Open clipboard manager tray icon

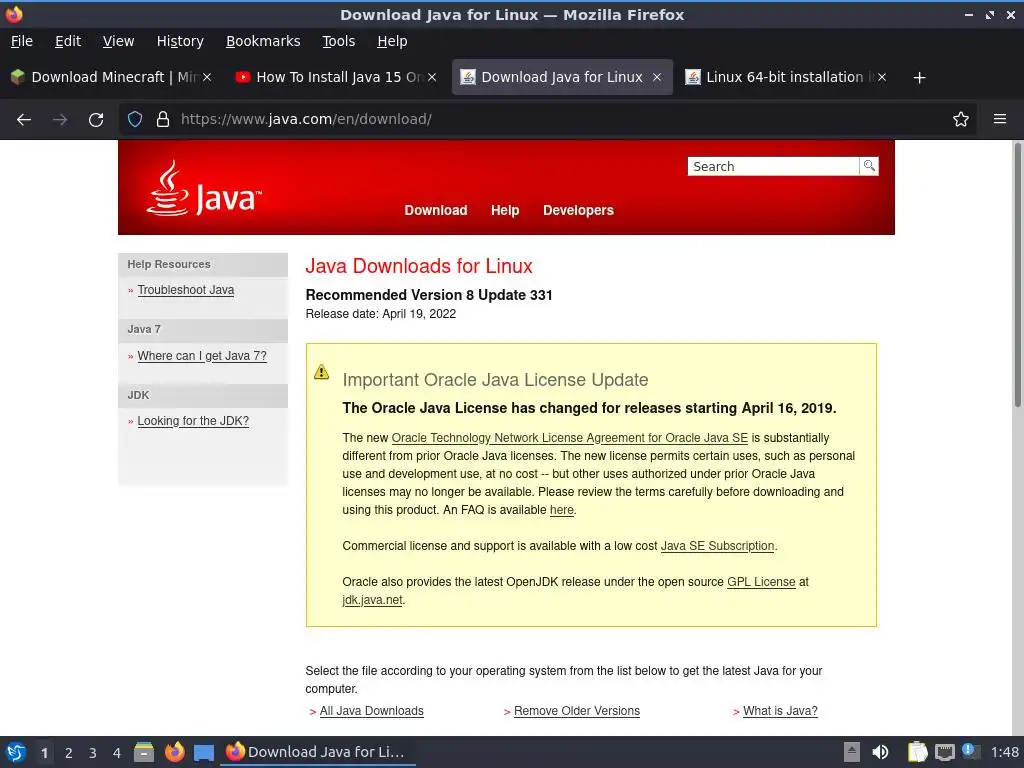click(x=918, y=752)
